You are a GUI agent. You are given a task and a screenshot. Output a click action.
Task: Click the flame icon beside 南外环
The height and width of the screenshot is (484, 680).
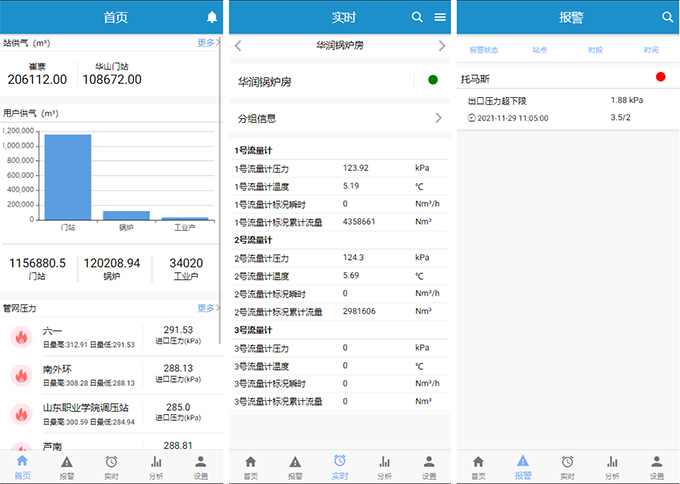tap(20, 375)
